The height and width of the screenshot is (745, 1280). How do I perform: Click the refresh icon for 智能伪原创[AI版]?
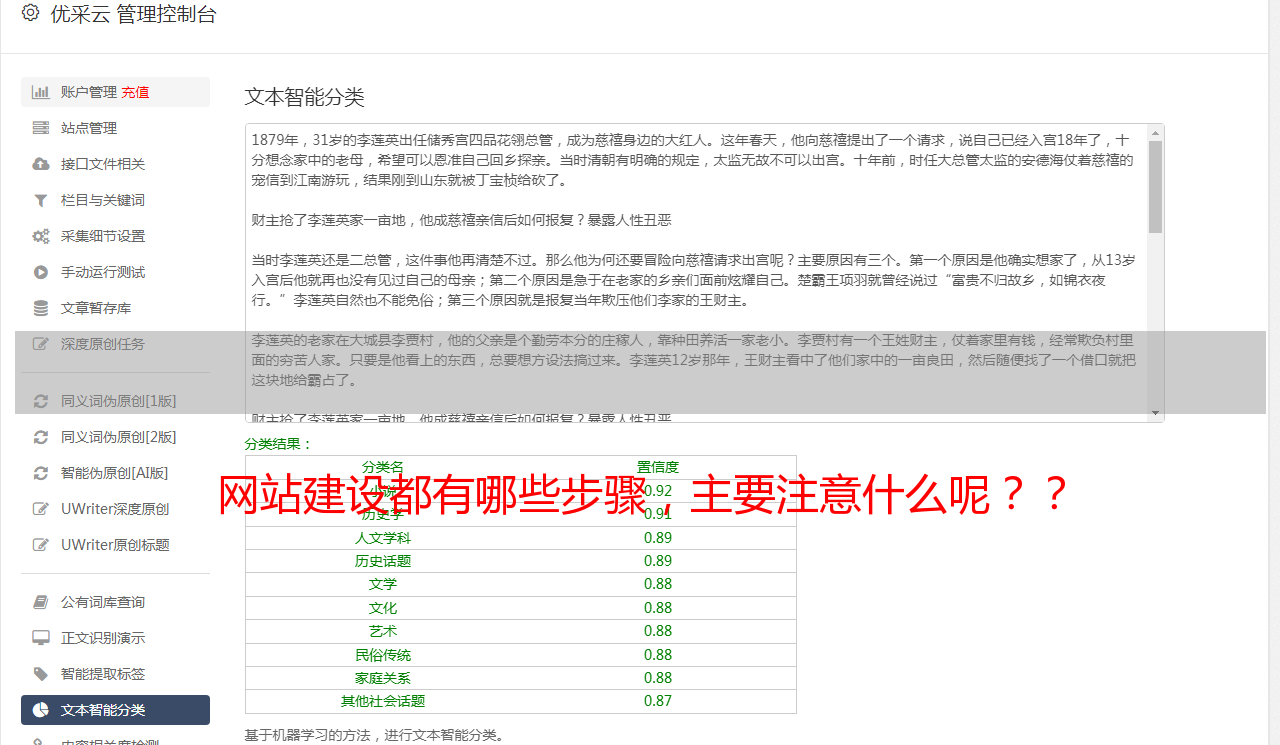click(x=41, y=473)
